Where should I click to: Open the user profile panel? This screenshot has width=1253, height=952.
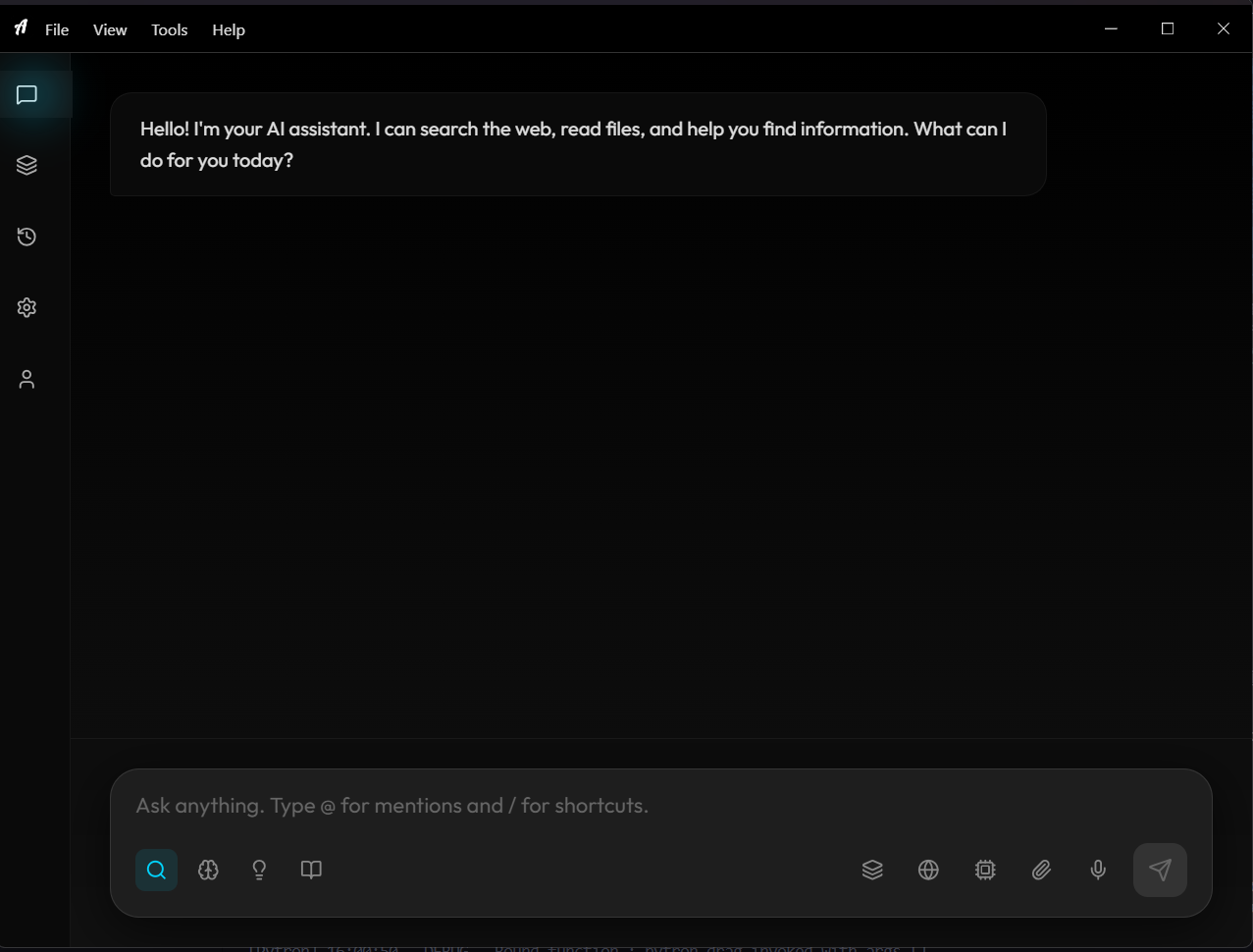coord(26,378)
